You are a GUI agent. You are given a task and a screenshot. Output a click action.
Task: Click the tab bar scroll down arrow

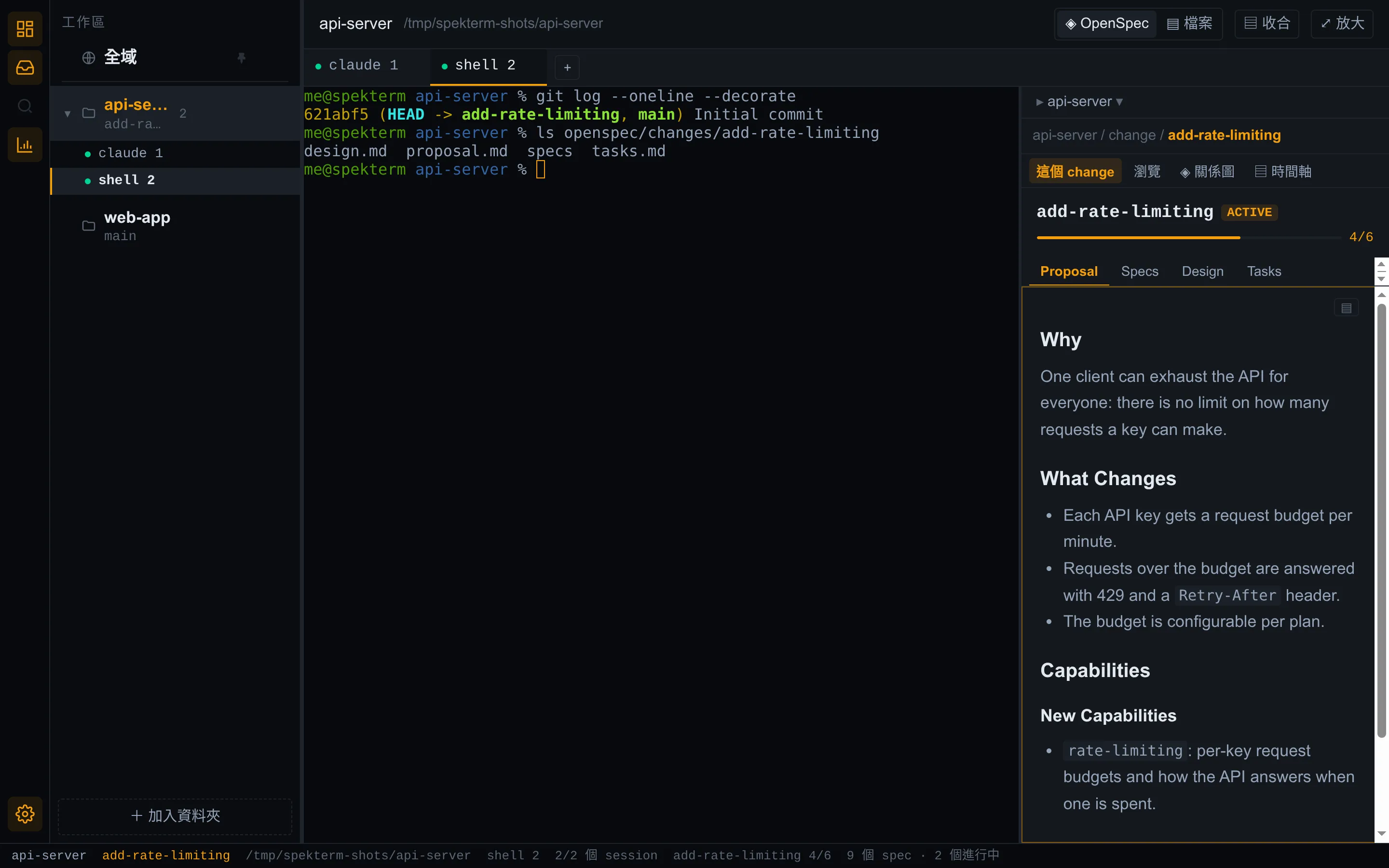1382,278
